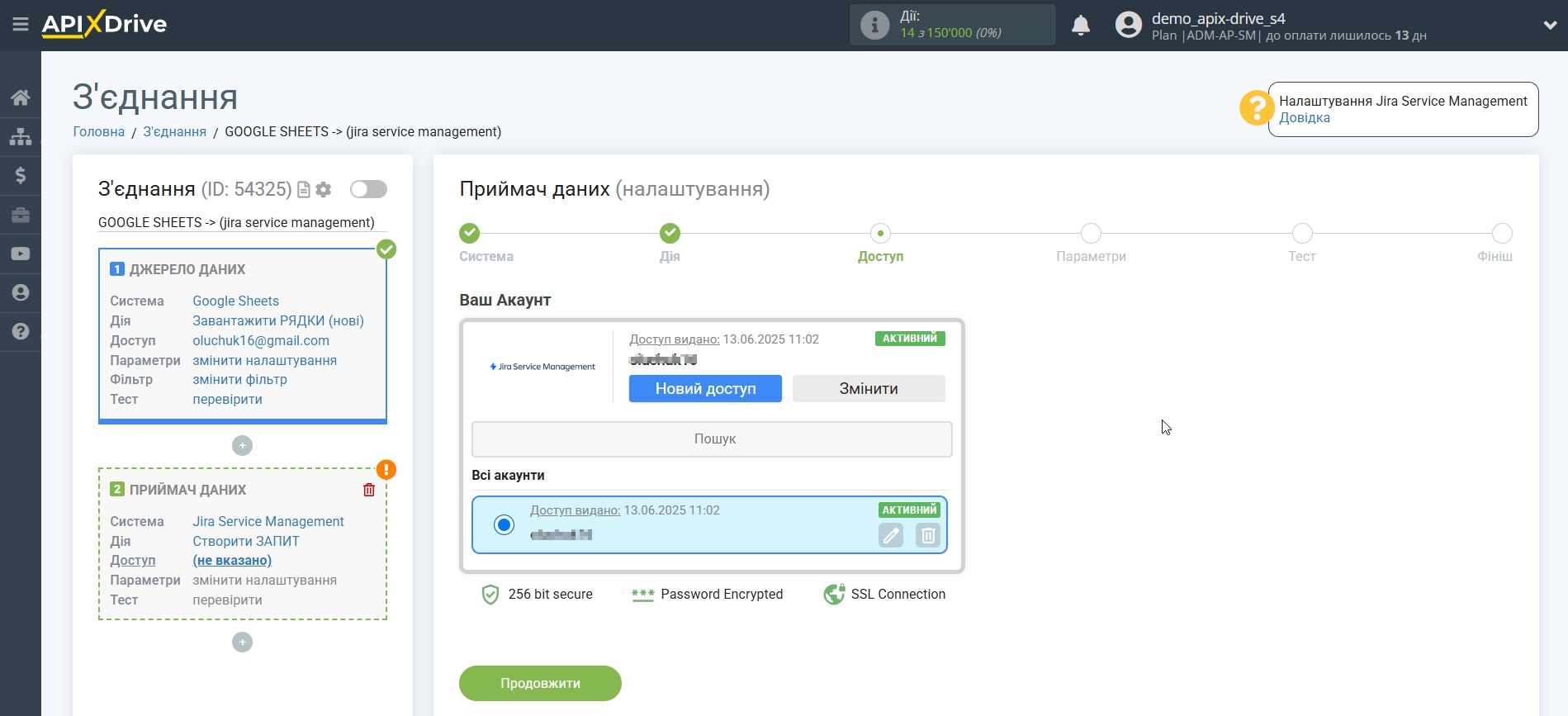
Task: Open the Home sidebar icon
Action: click(21, 97)
